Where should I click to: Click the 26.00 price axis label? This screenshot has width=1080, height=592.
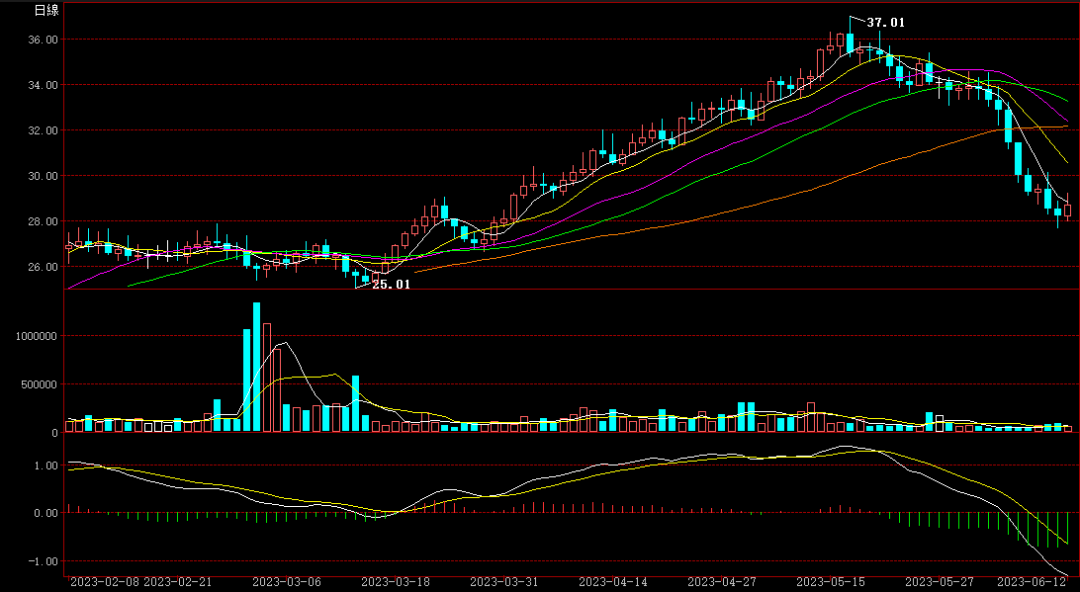point(43,267)
